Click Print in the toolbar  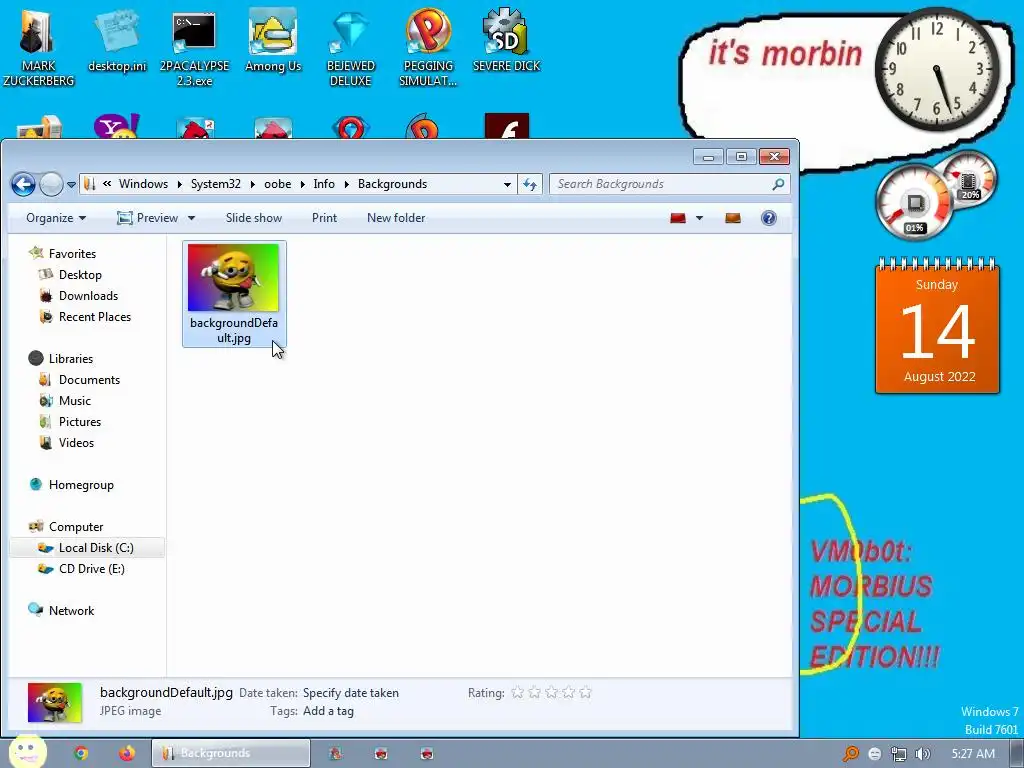point(325,218)
